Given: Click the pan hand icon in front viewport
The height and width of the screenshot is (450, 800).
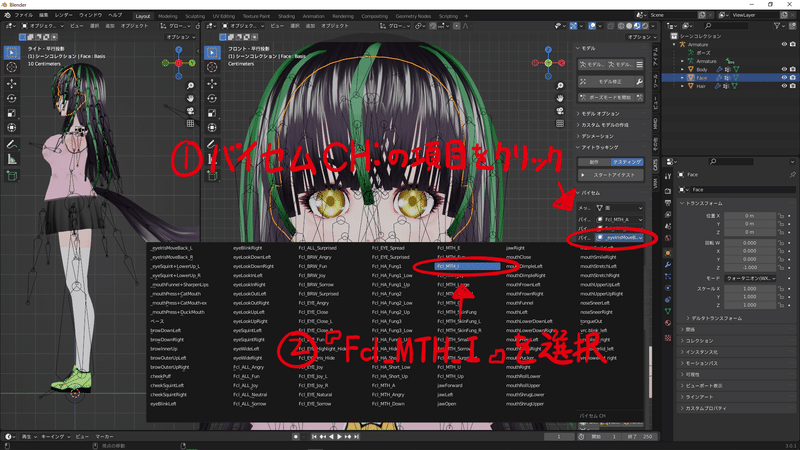Looking at the screenshot, I should [560, 98].
